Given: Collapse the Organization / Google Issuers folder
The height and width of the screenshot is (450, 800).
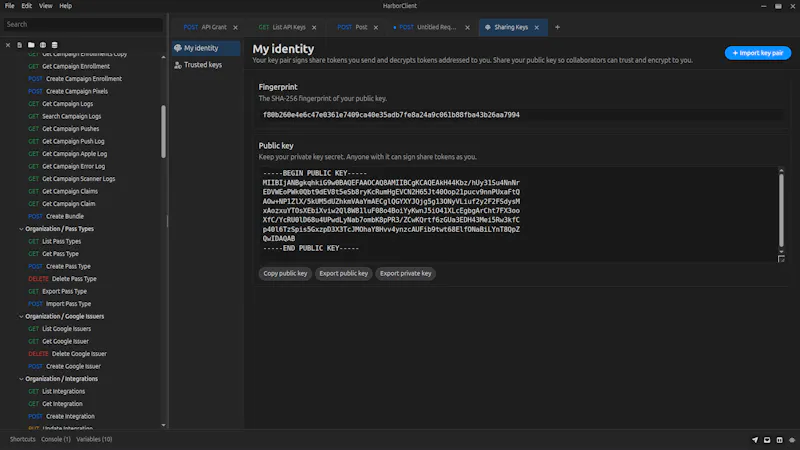Looking at the screenshot, I should click(x=21, y=316).
